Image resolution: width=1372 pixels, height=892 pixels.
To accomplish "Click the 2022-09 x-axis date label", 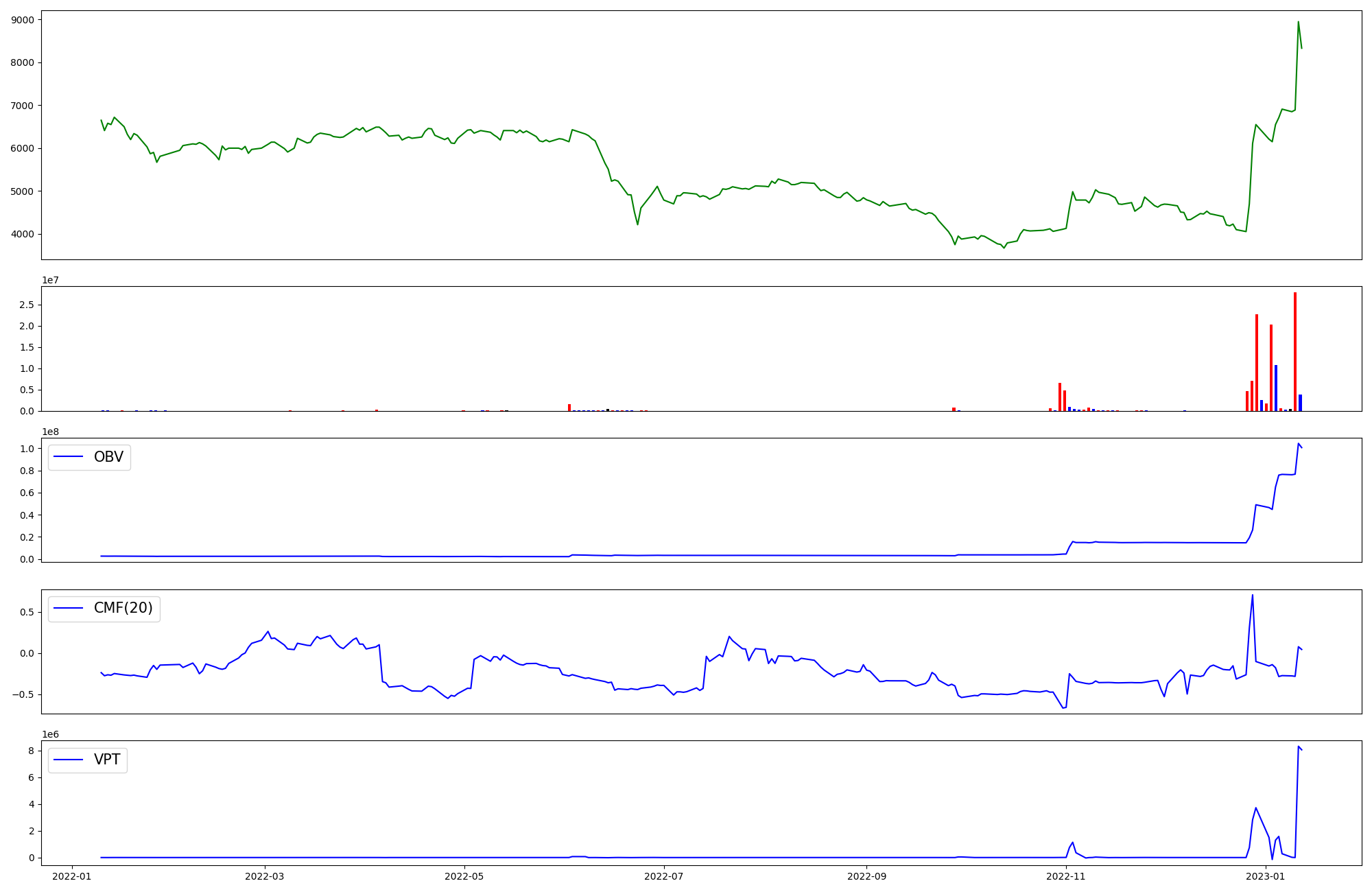I will pyautogui.click(x=867, y=876).
